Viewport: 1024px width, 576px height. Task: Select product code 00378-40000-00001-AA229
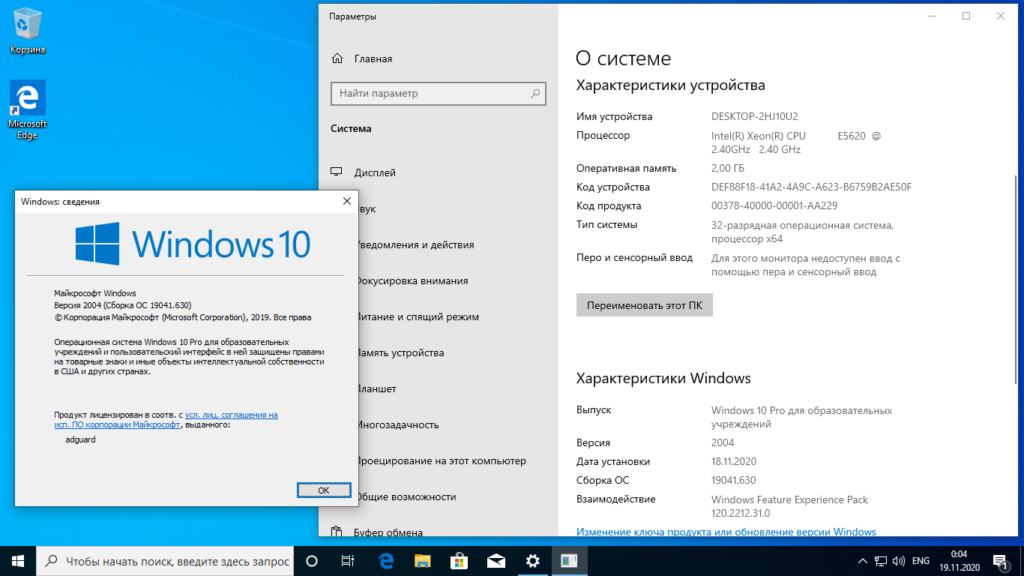coord(774,206)
